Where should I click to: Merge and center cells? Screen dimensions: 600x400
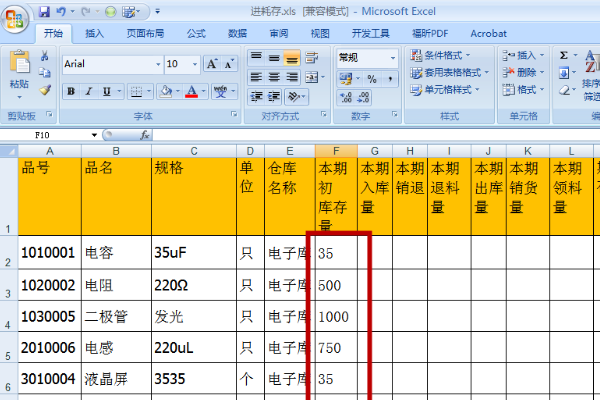(312, 77)
